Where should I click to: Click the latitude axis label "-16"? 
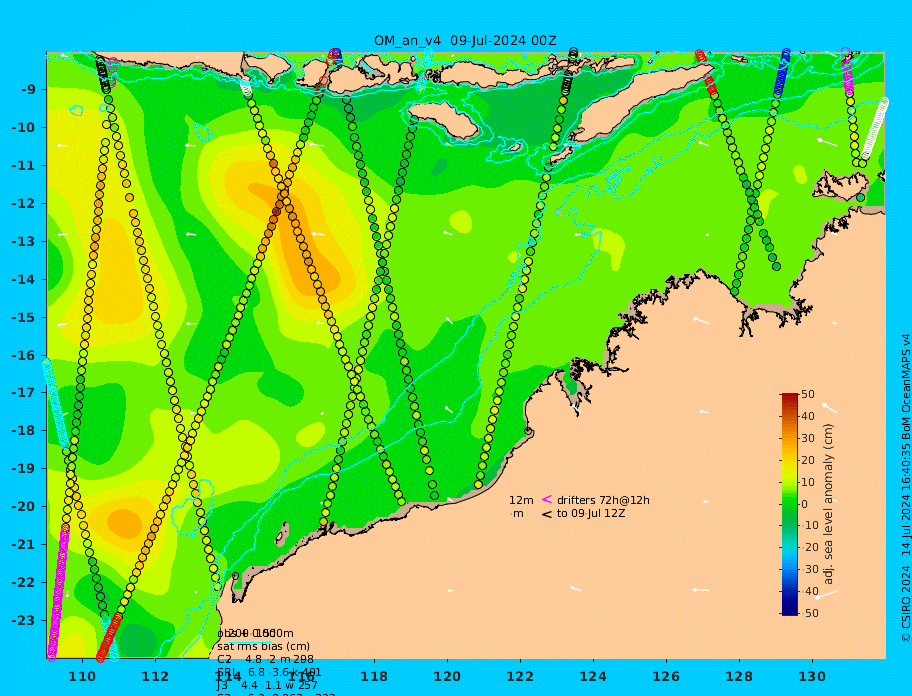pyautogui.click(x=23, y=355)
